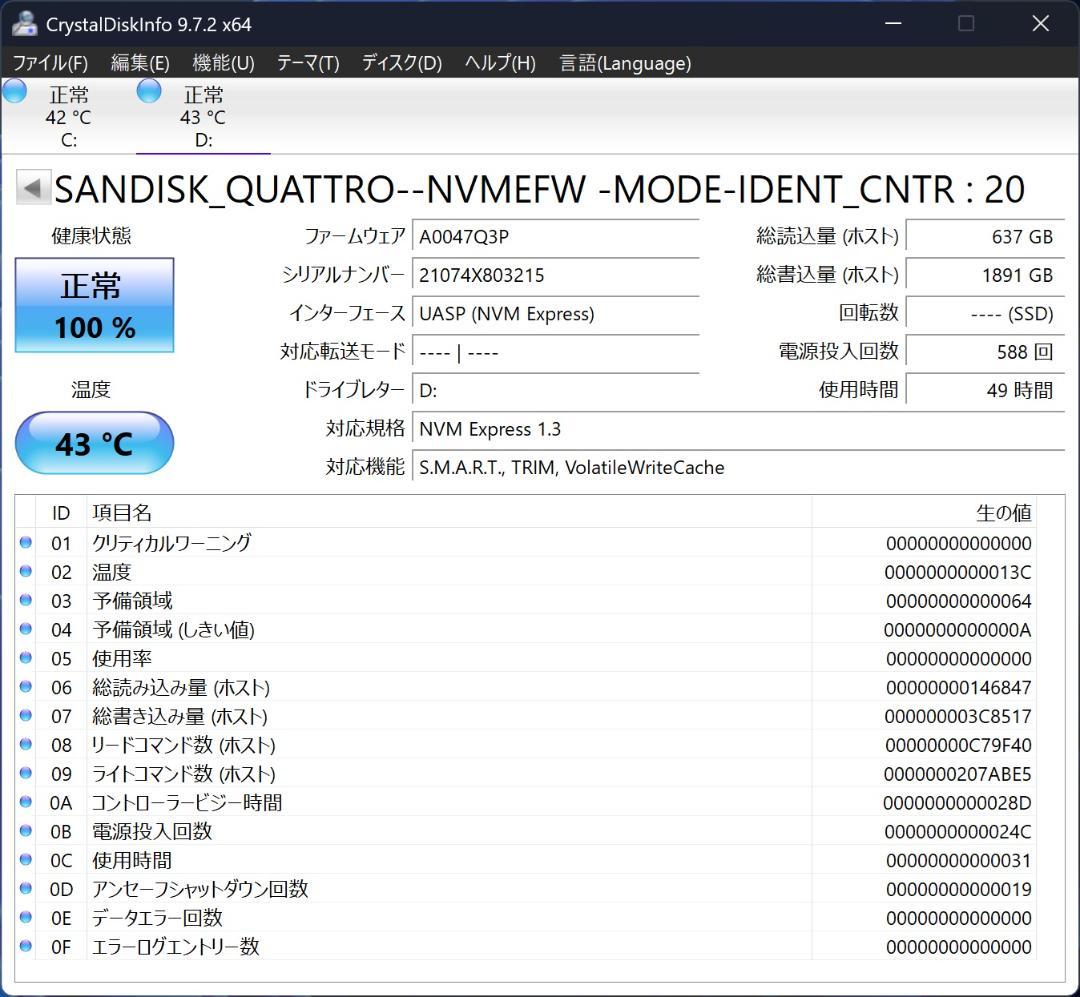The width and height of the screenshot is (1080, 997).
Task: Click the 正常 100 % health status button
Action: pos(94,305)
